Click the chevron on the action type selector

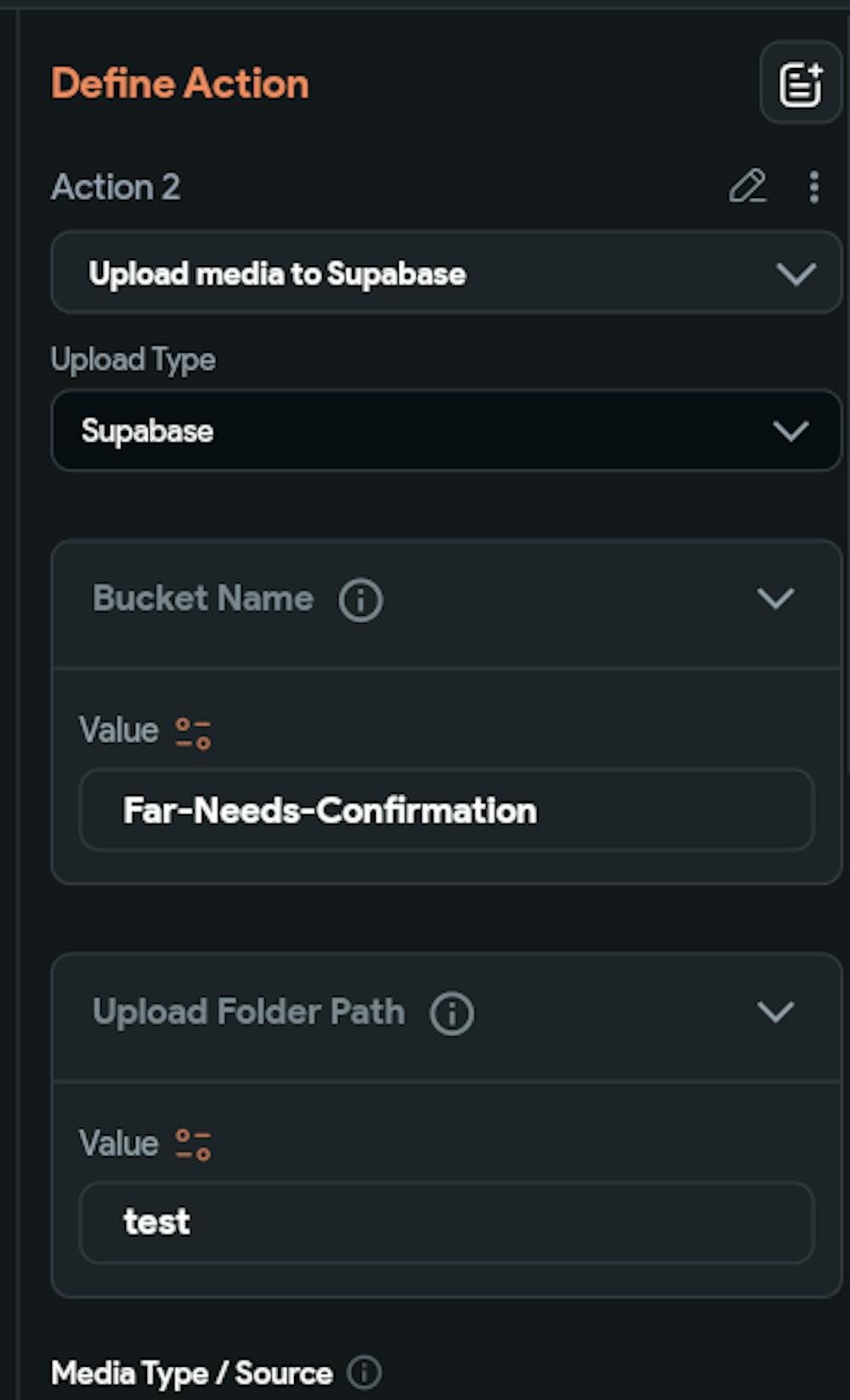[796, 274]
